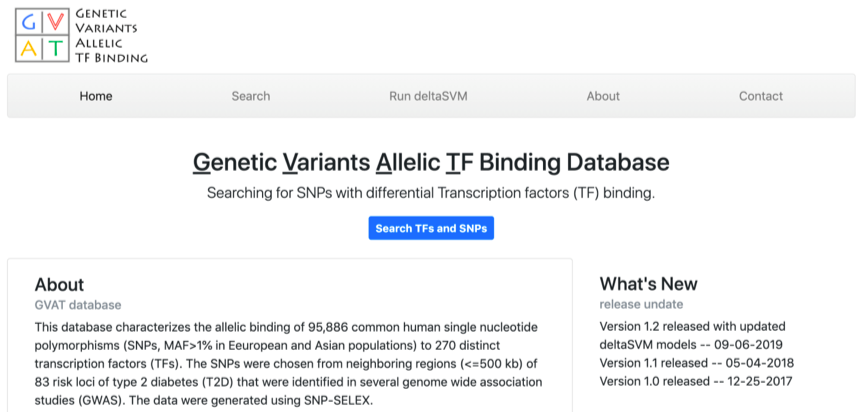Screen dimensions: 864x412
Task: Click the subtitle about differential TF binding
Action: 431,193
